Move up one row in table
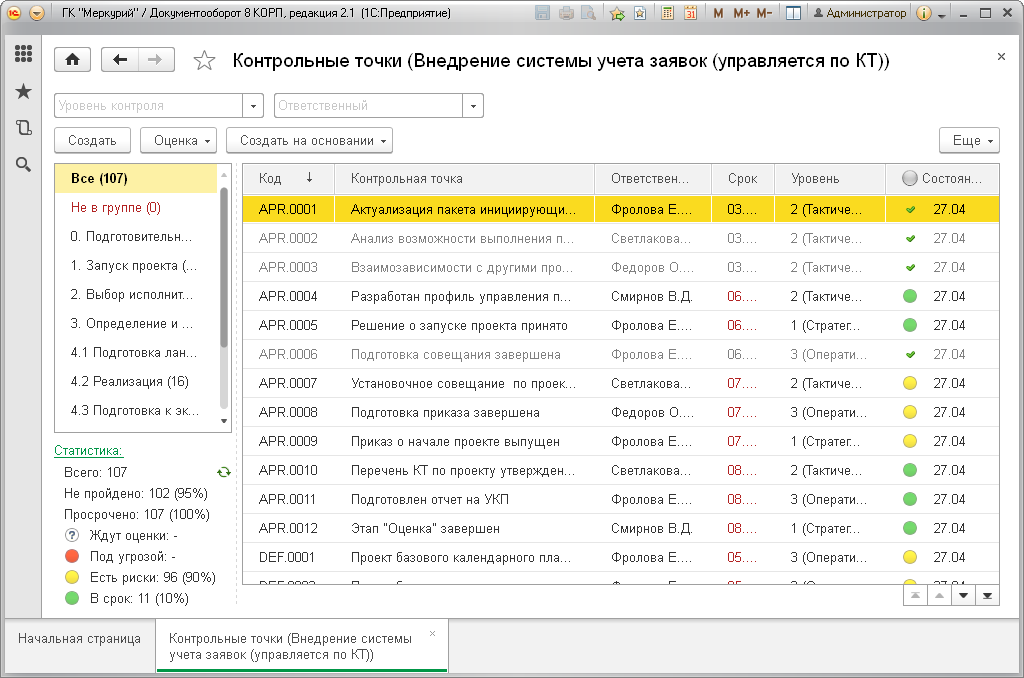 [939, 595]
